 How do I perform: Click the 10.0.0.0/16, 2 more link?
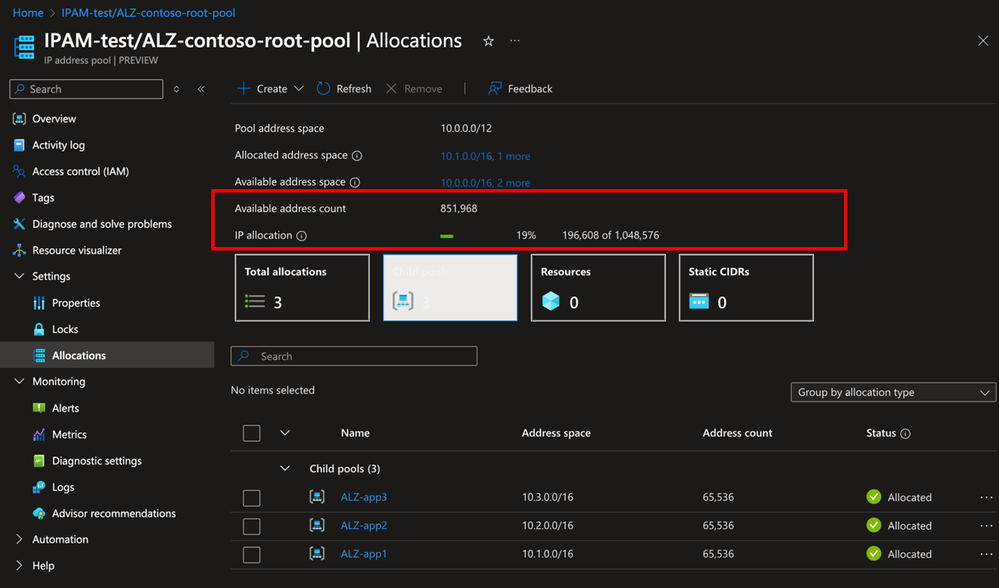[x=485, y=183]
